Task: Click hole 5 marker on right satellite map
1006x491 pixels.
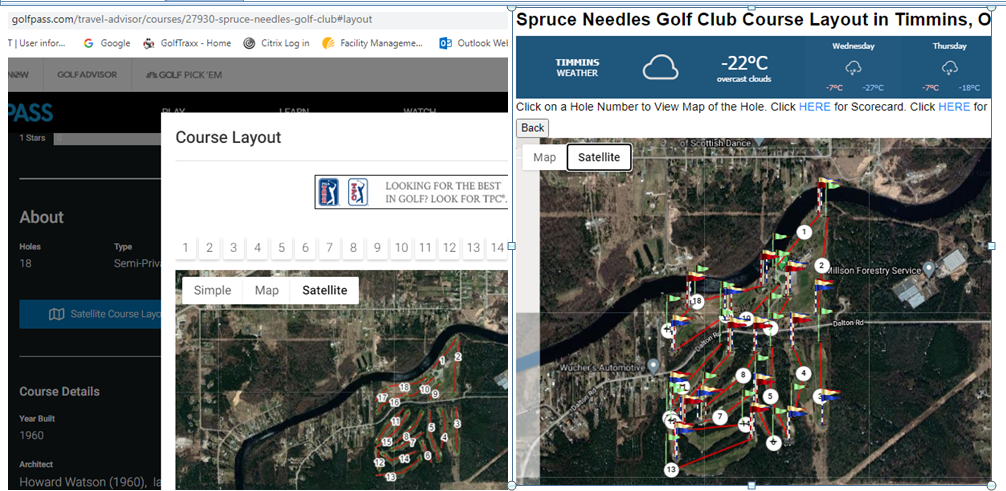Action: [x=771, y=397]
